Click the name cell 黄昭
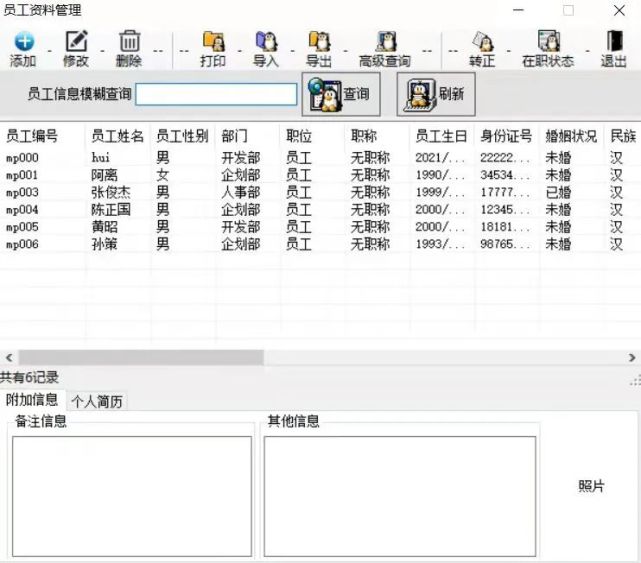 tap(104, 227)
